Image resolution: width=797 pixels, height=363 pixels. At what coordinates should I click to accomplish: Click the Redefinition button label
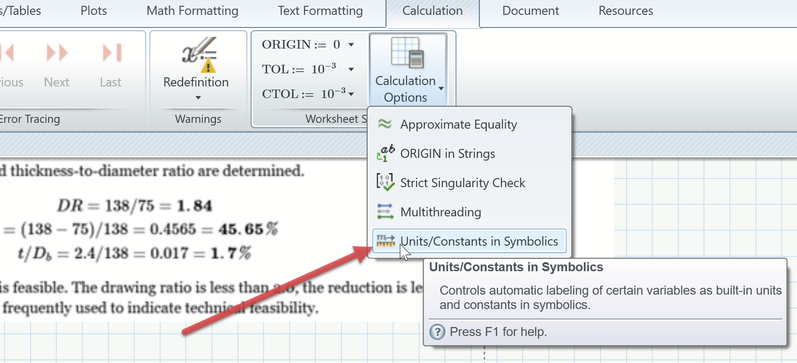(196, 82)
